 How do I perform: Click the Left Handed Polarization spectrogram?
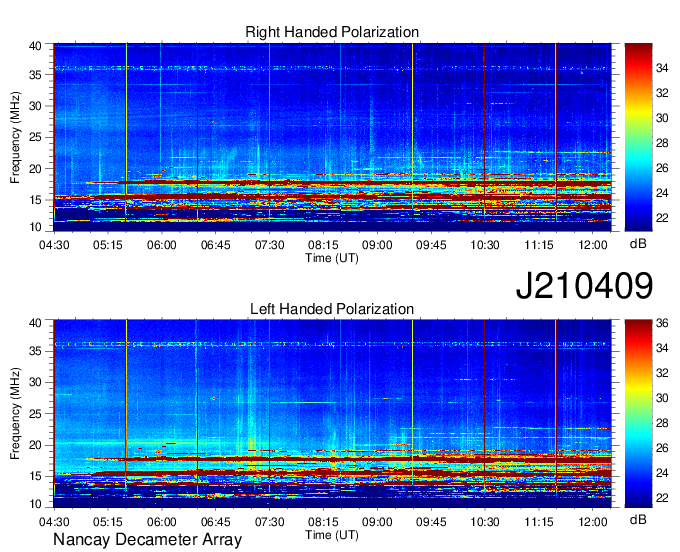click(332, 414)
